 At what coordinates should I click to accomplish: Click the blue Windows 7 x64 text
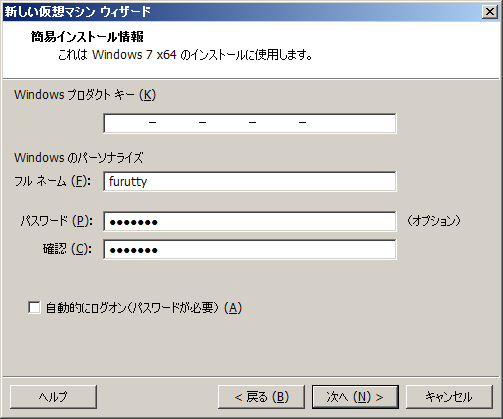point(134,55)
